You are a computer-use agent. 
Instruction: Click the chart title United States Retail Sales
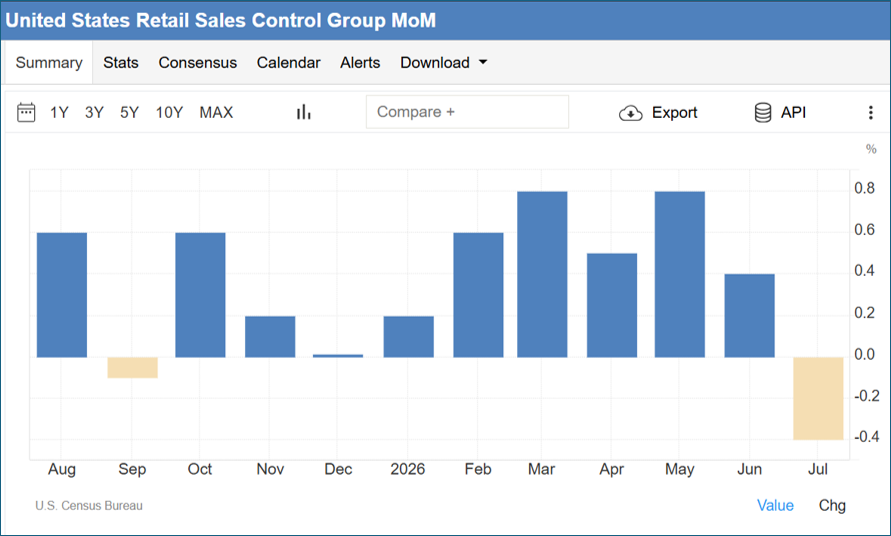point(220,20)
